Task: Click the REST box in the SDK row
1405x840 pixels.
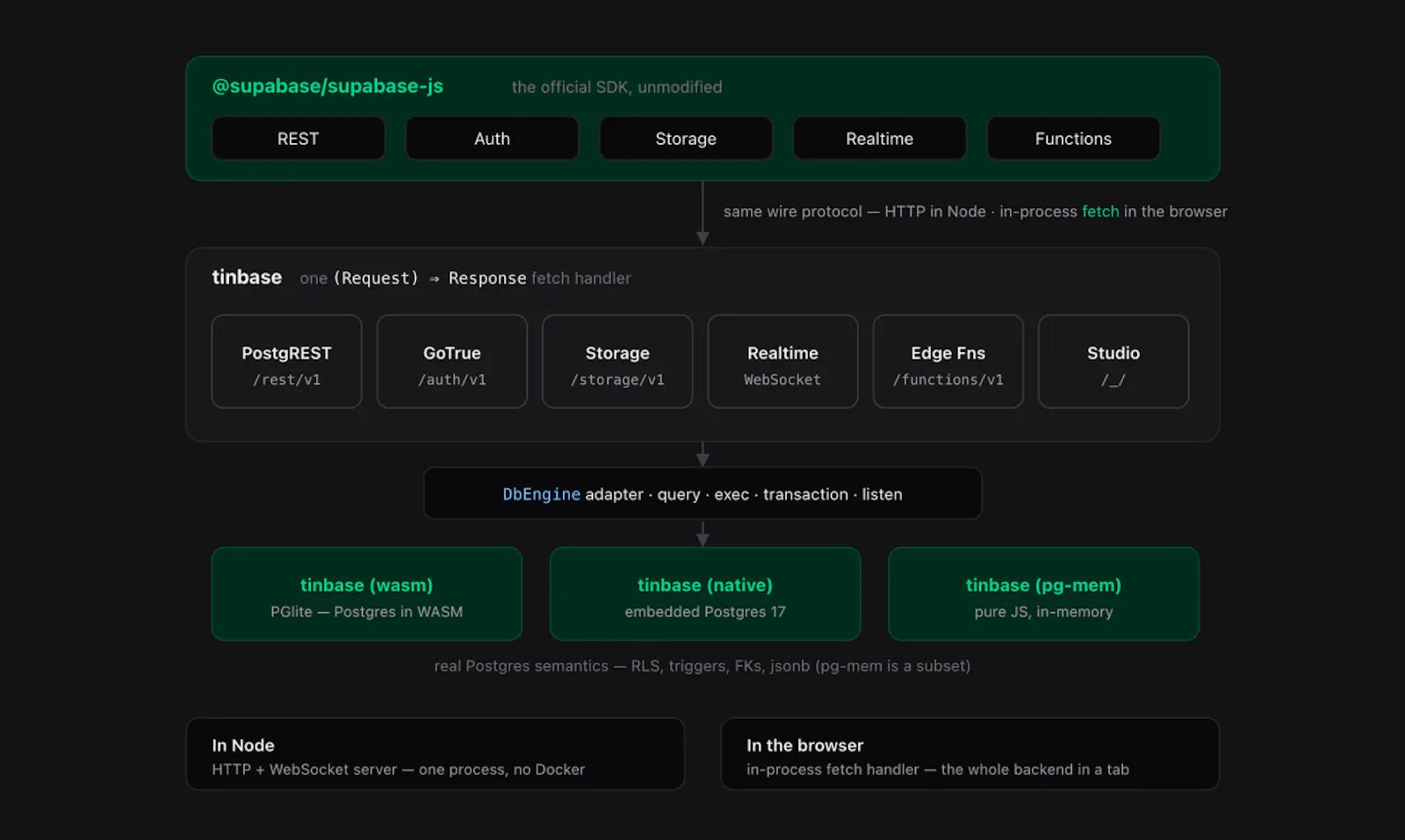Action: [298, 139]
